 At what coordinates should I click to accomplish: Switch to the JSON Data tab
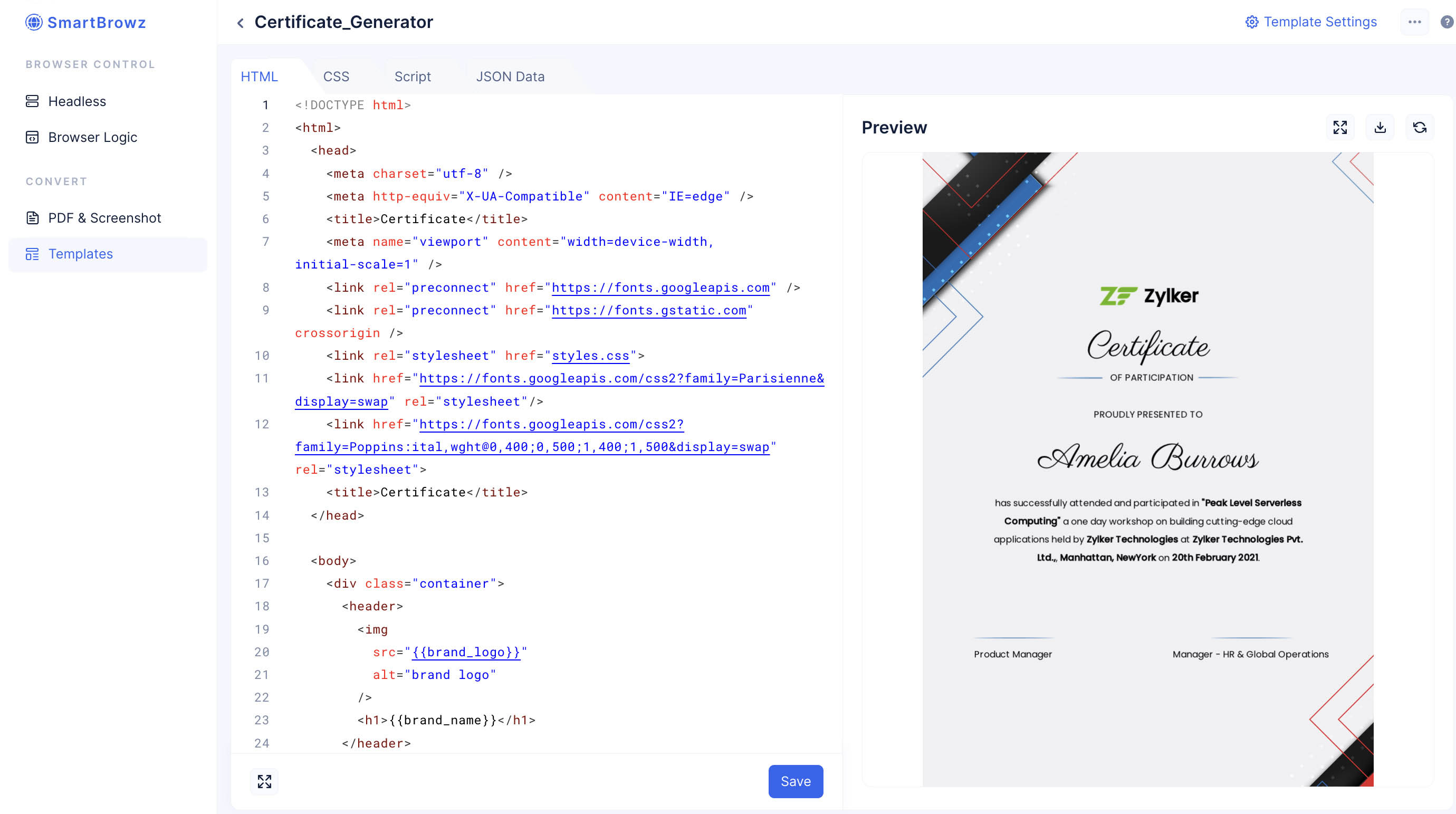pyautogui.click(x=509, y=76)
